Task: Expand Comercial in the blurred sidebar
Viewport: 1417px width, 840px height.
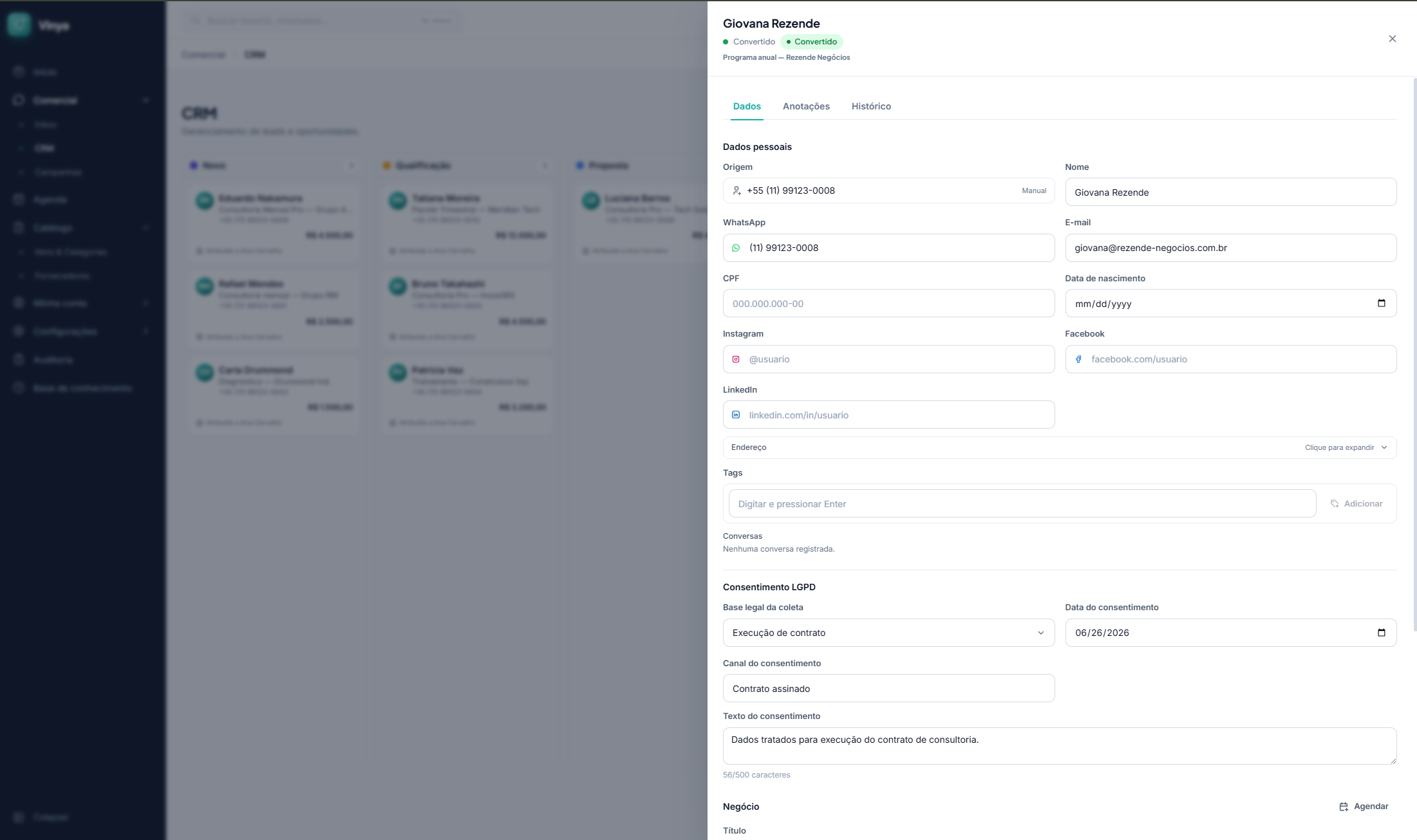Action: coord(82,100)
